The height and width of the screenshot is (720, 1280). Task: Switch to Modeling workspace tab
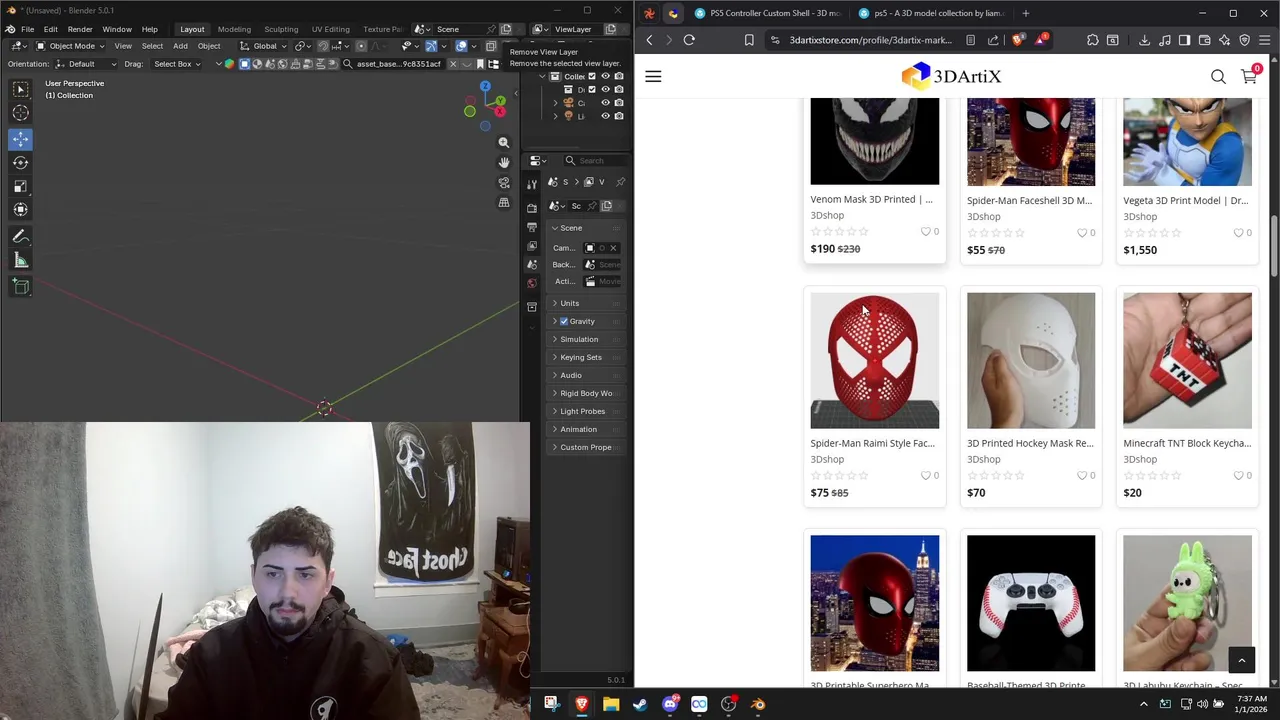click(x=234, y=29)
